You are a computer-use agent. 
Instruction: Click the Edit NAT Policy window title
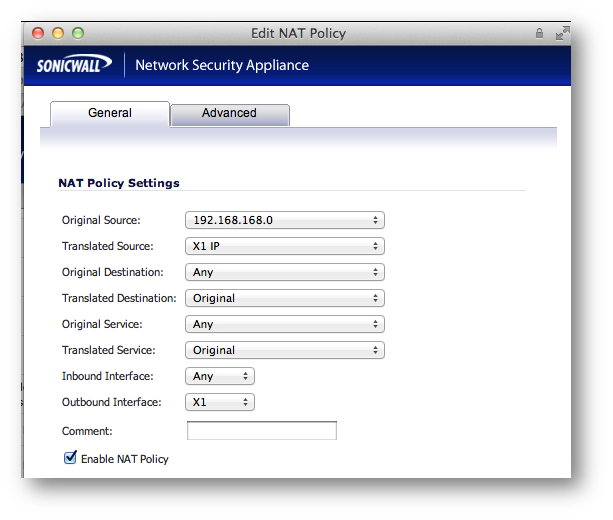(x=298, y=33)
